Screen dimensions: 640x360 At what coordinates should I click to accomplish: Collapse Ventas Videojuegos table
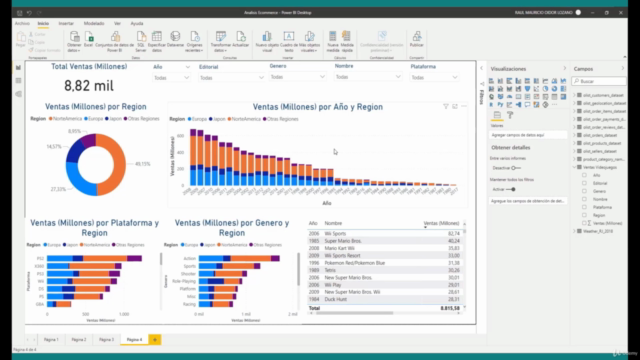575,167
